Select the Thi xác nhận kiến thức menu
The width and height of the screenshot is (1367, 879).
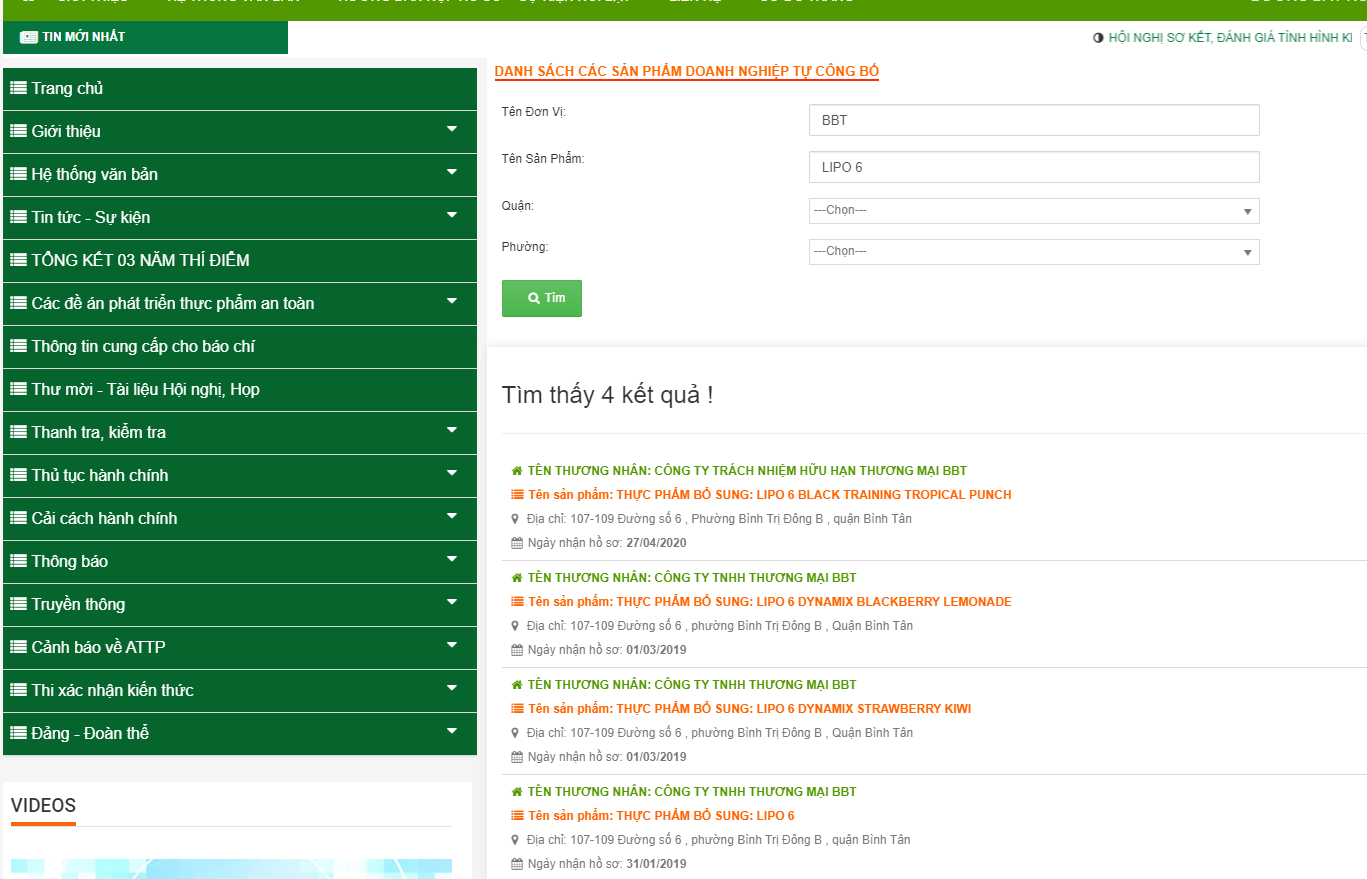point(240,691)
